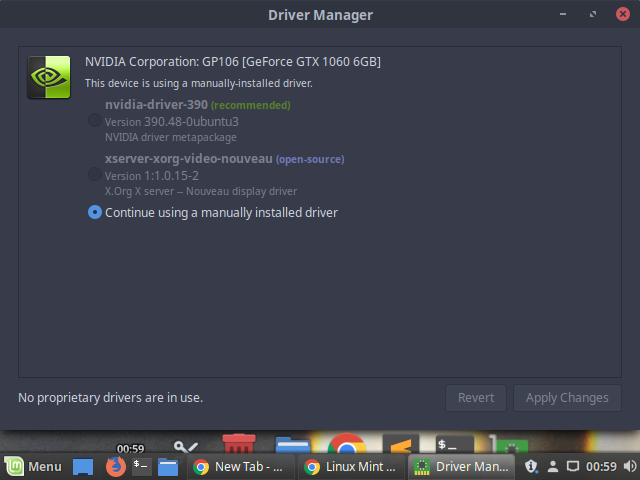Screen dimensions: 640x480
Task: Click the Revert button
Action: pyautogui.click(x=476, y=398)
